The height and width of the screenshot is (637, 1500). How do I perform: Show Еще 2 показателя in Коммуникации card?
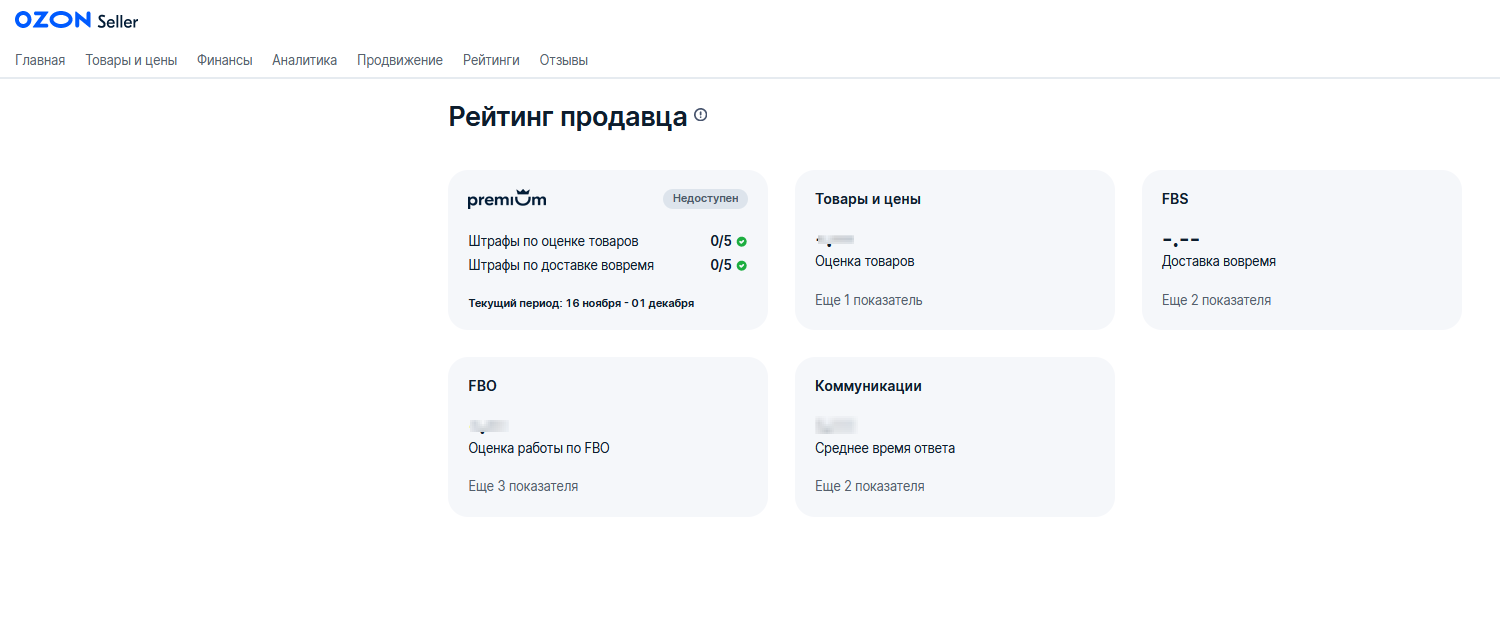click(870, 486)
